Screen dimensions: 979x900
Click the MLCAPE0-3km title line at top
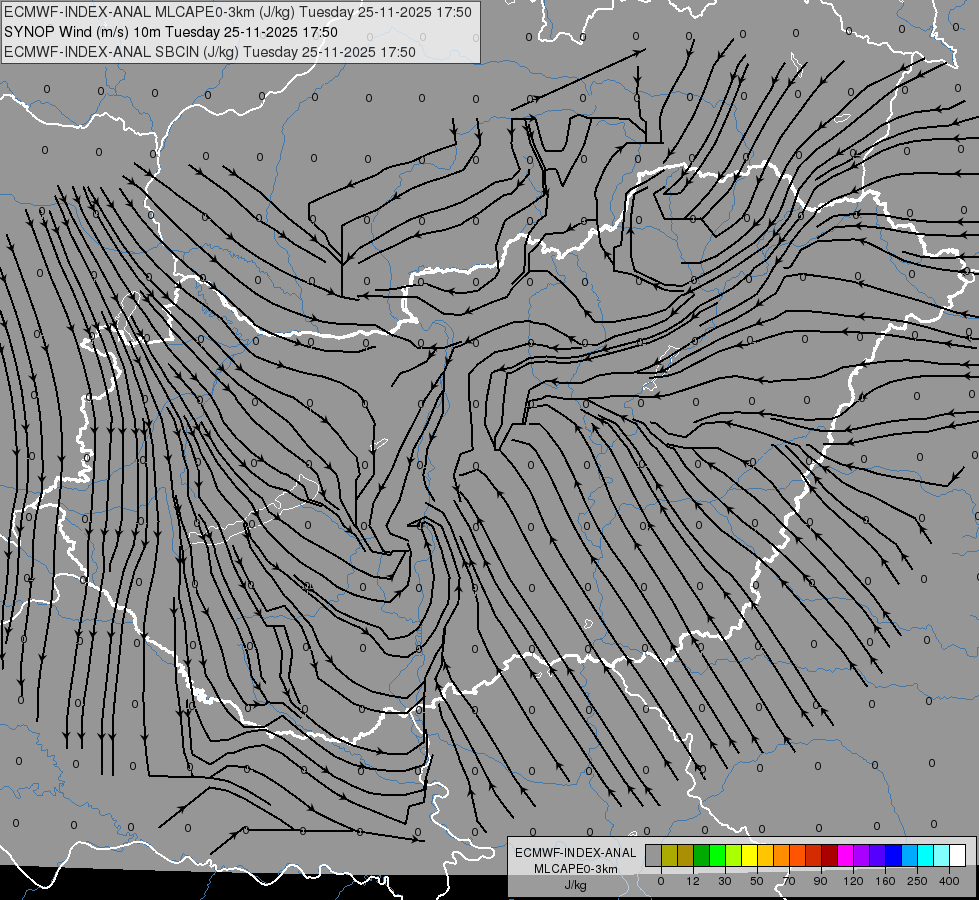pyautogui.click(x=238, y=12)
